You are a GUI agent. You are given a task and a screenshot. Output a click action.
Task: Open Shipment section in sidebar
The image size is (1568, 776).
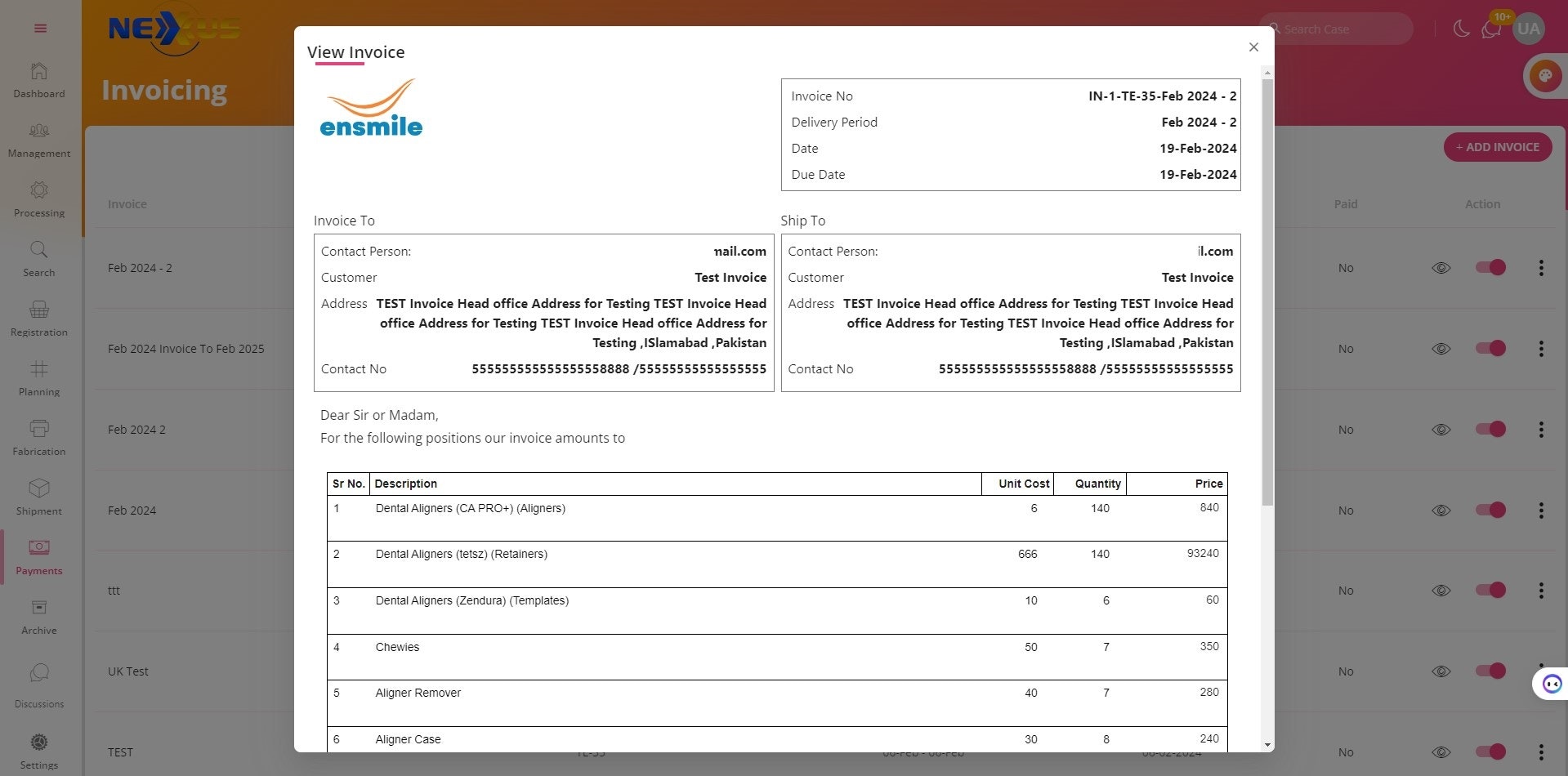pyautogui.click(x=39, y=498)
